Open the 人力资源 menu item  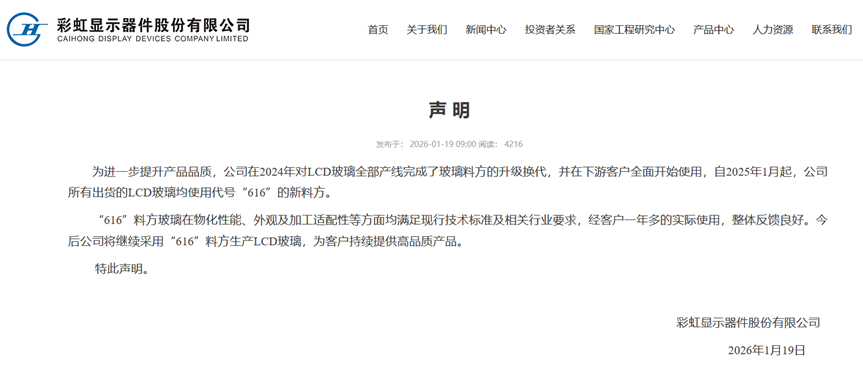773,30
